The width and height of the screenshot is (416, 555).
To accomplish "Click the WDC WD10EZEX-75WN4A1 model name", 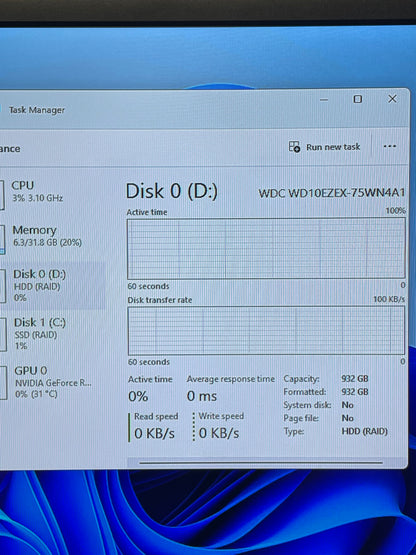I will [332, 193].
